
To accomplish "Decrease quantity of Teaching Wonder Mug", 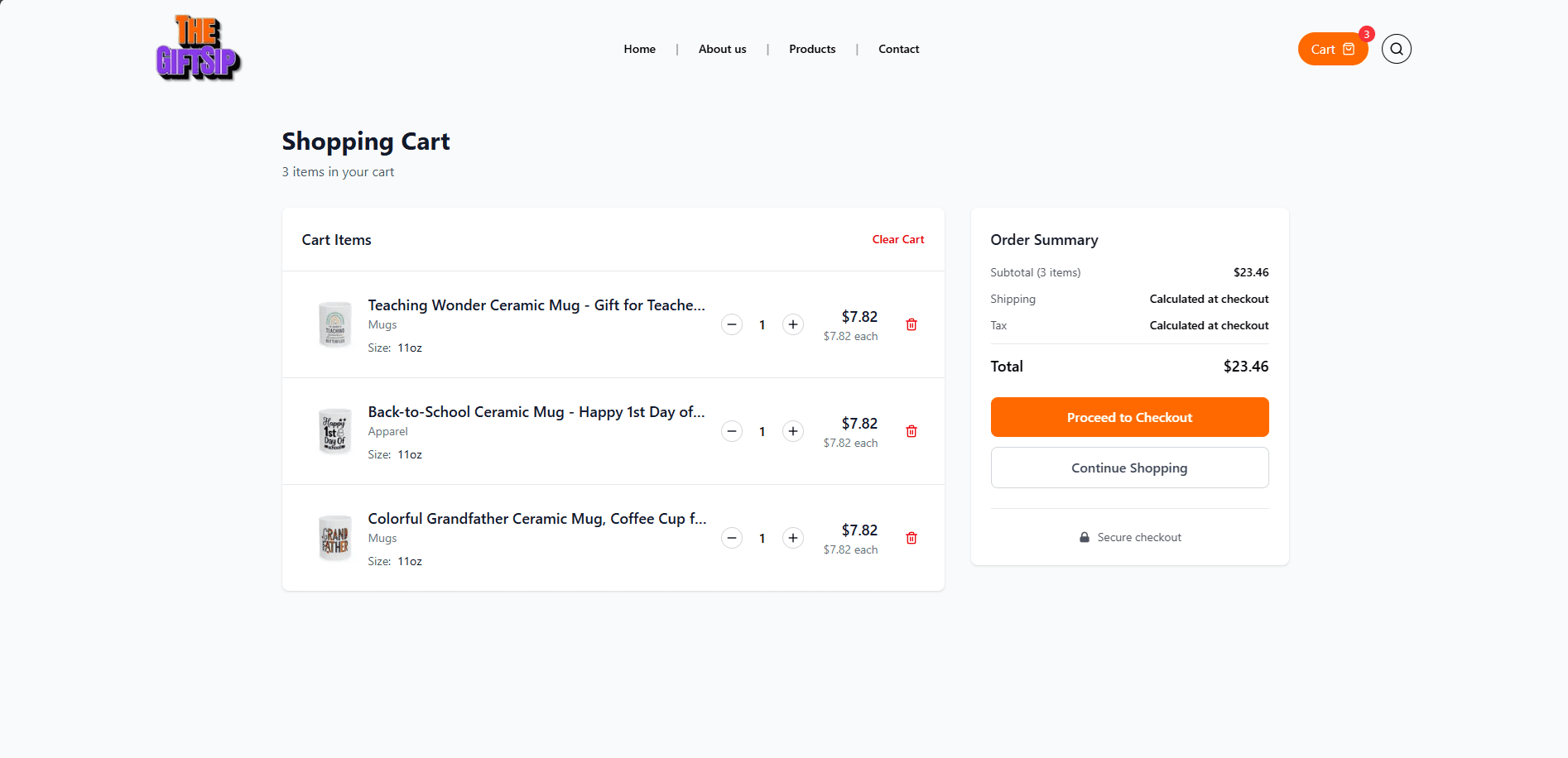I will [732, 324].
